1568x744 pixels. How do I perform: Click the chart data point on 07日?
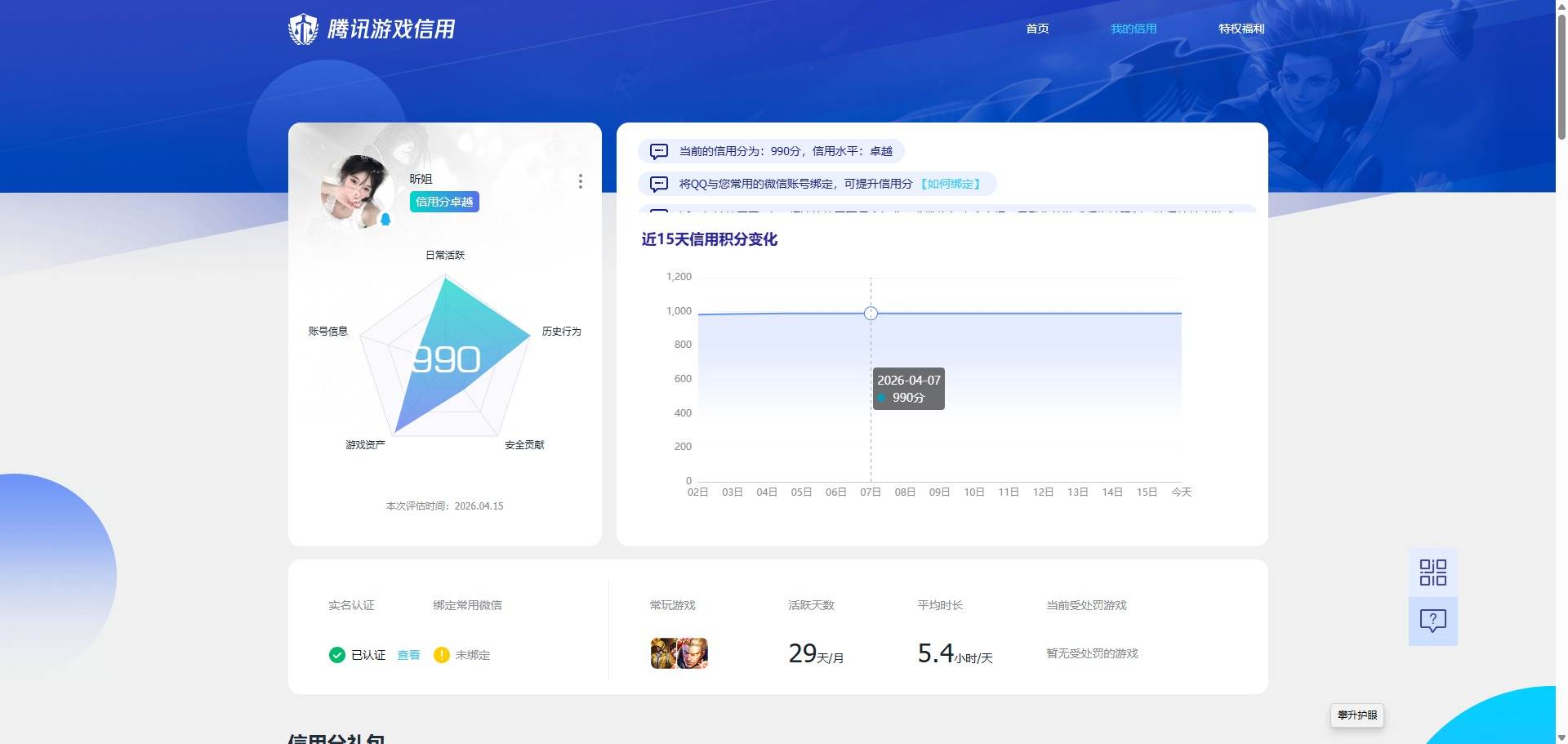coord(871,314)
